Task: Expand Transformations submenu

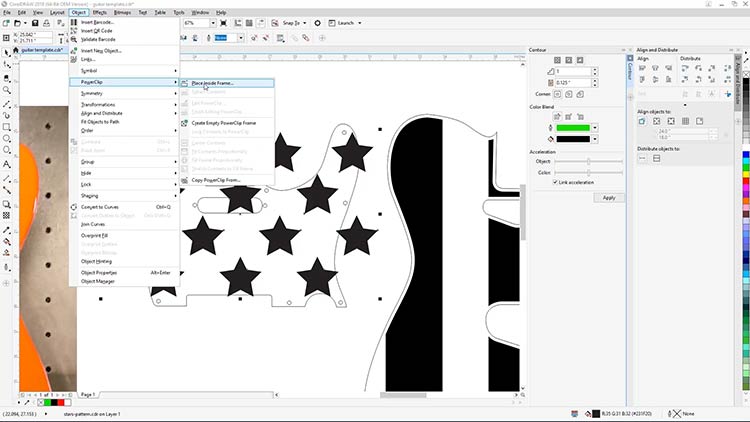Action: pyautogui.click(x=124, y=104)
